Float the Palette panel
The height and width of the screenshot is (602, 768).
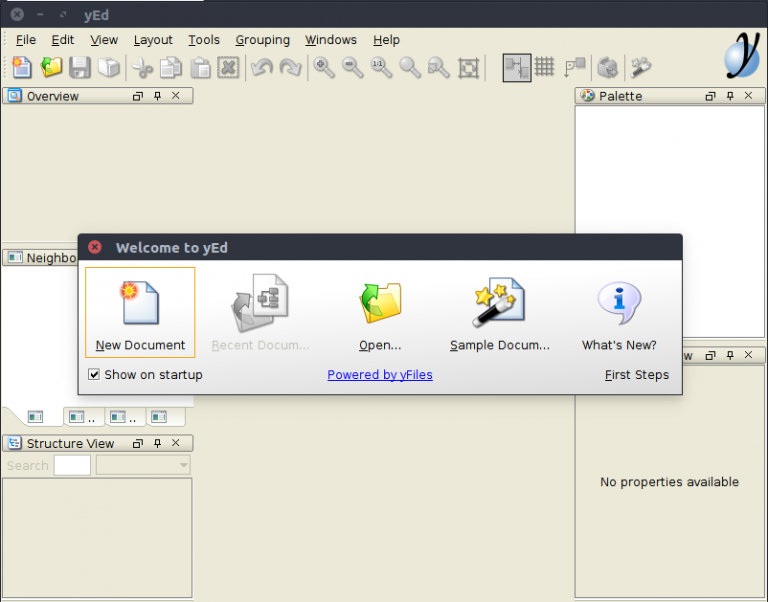(x=710, y=96)
